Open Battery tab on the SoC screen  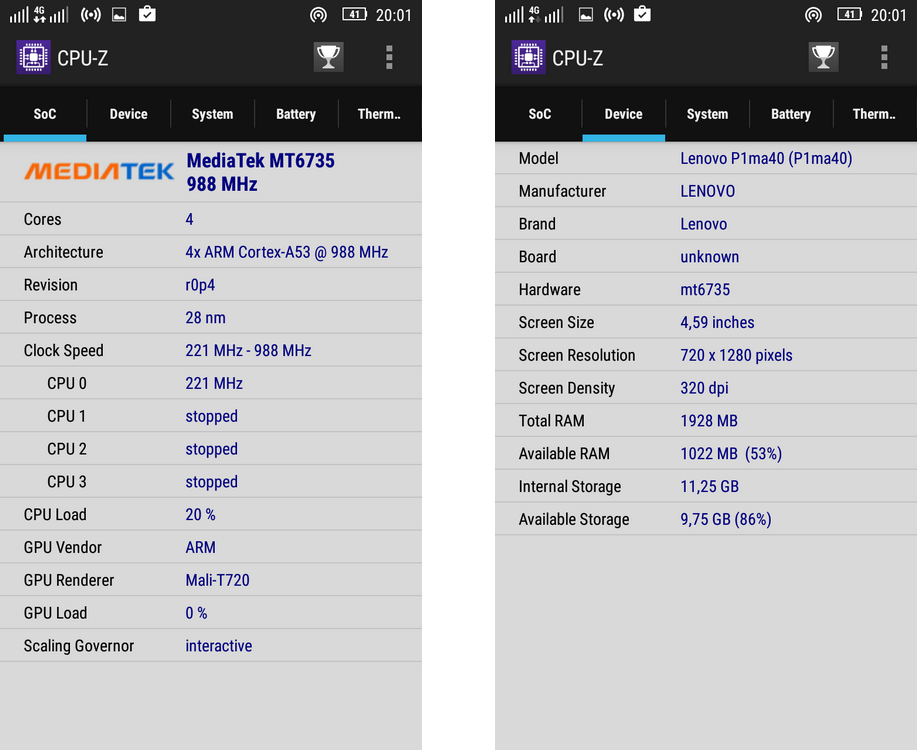coord(296,114)
